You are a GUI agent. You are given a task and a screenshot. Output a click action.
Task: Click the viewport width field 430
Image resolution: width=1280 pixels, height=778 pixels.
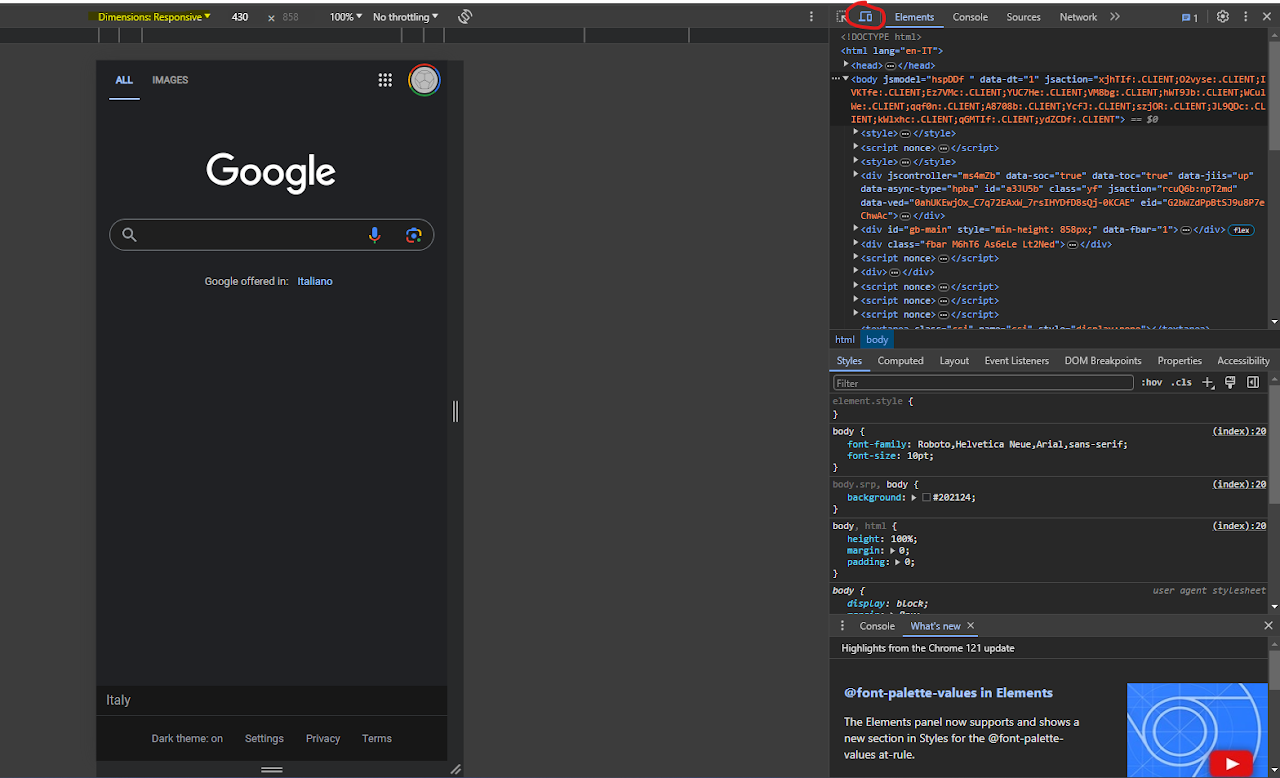(240, 17)
